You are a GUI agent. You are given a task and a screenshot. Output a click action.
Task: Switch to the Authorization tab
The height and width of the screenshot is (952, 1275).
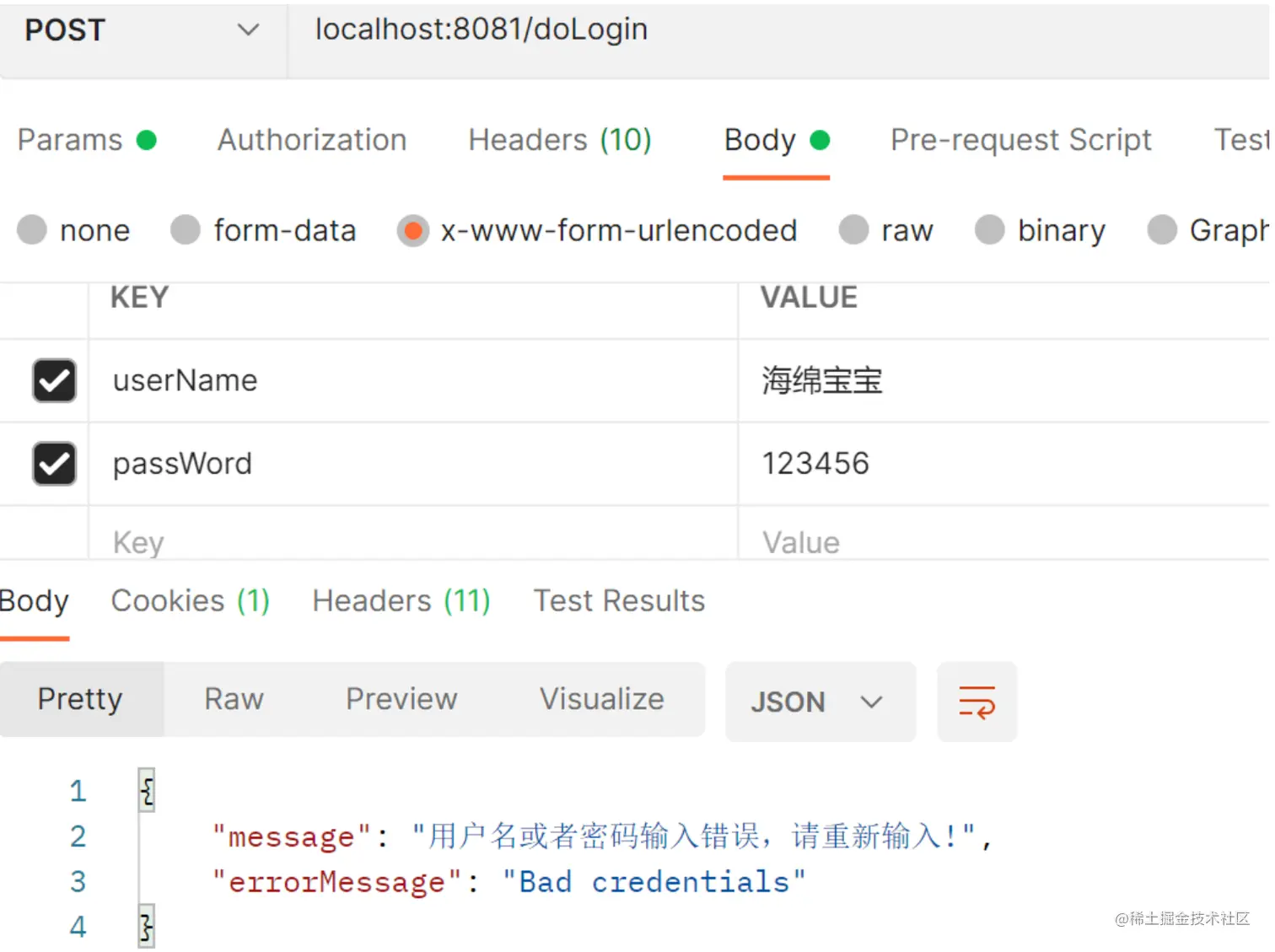coord(312,140)
